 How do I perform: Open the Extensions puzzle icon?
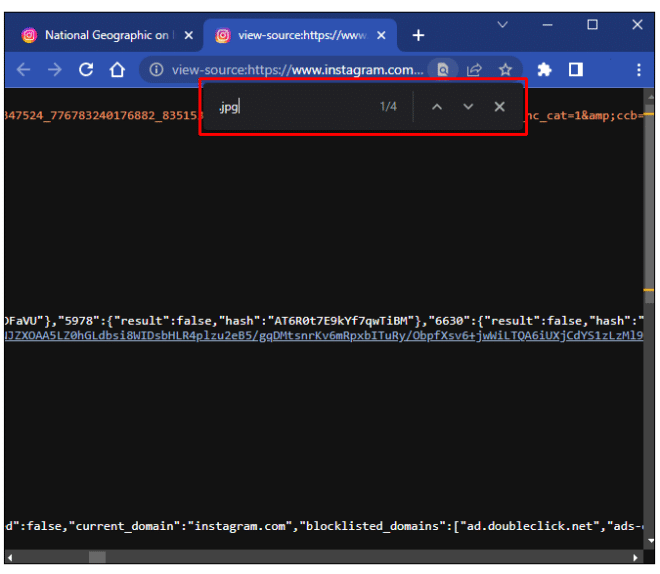(x=544, y=69)
